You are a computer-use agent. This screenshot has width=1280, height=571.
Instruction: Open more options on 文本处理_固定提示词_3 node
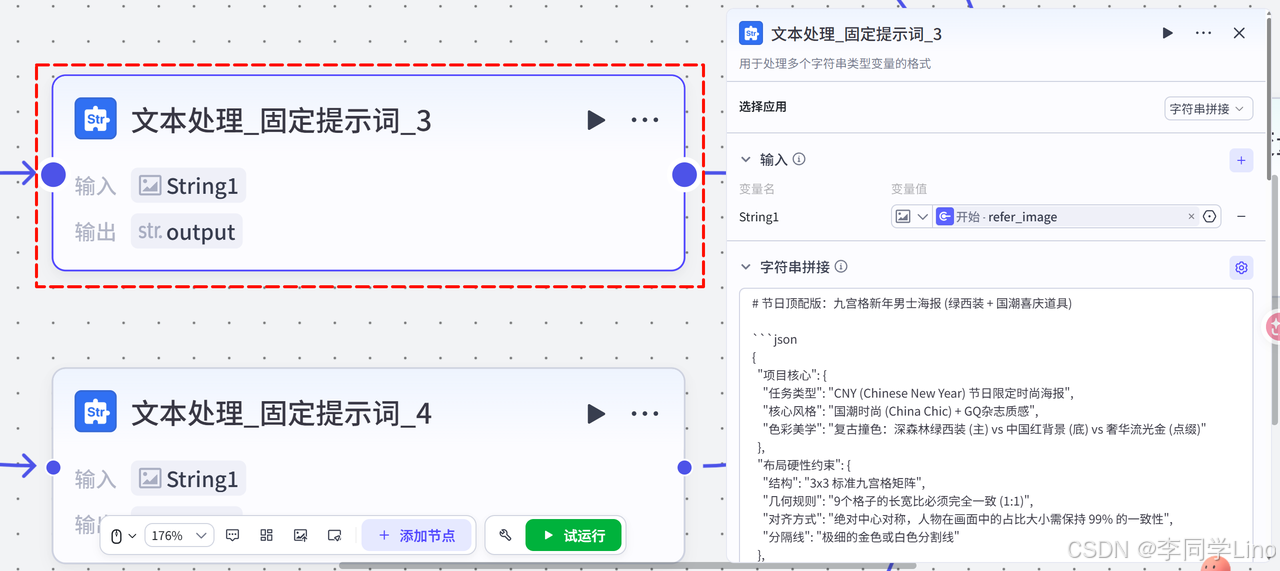[645, 120]
